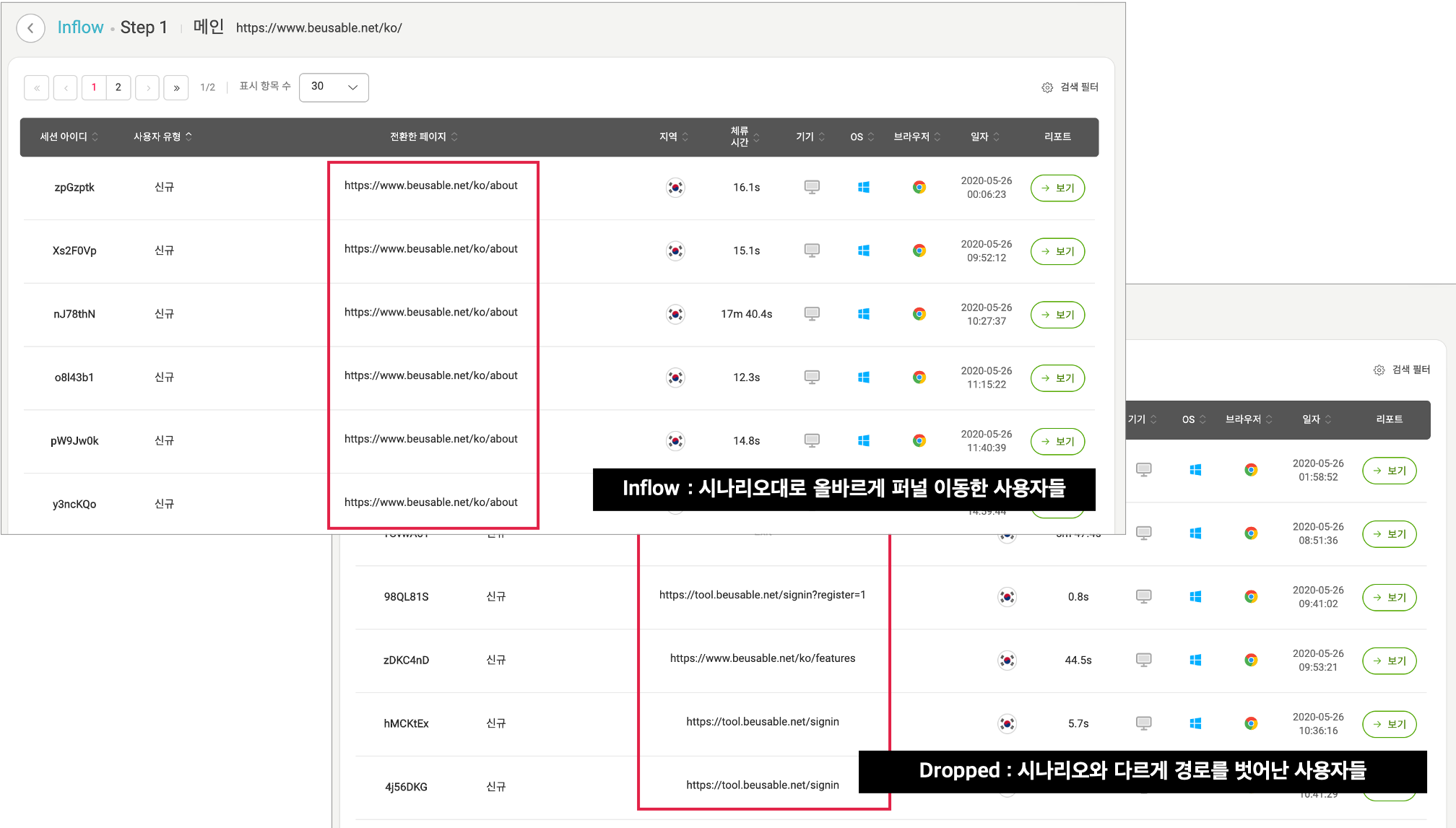Select the Chrome browser icon for Xs2F0Vp
The height and width of the screenshot is (828, 1456).
(918, 250)
